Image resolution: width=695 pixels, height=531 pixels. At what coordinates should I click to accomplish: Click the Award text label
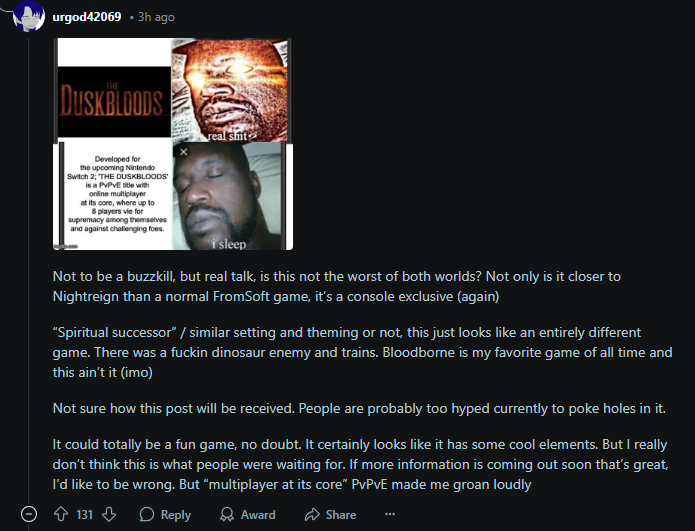258,515
